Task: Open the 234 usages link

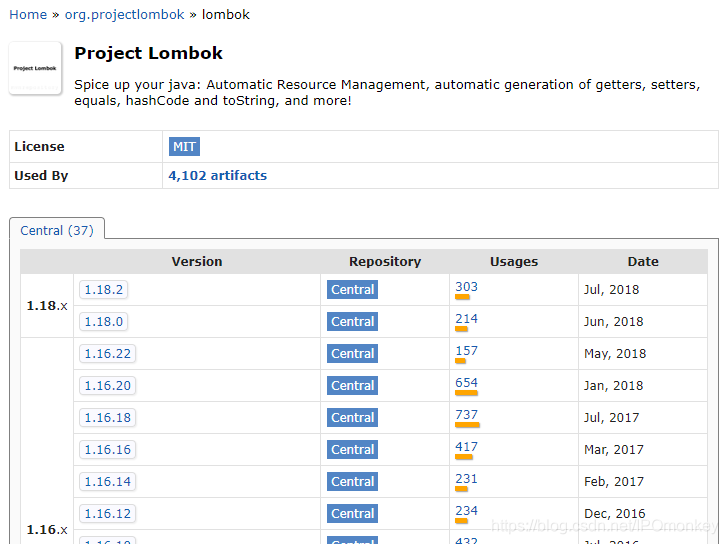Action: click(466, 511)
